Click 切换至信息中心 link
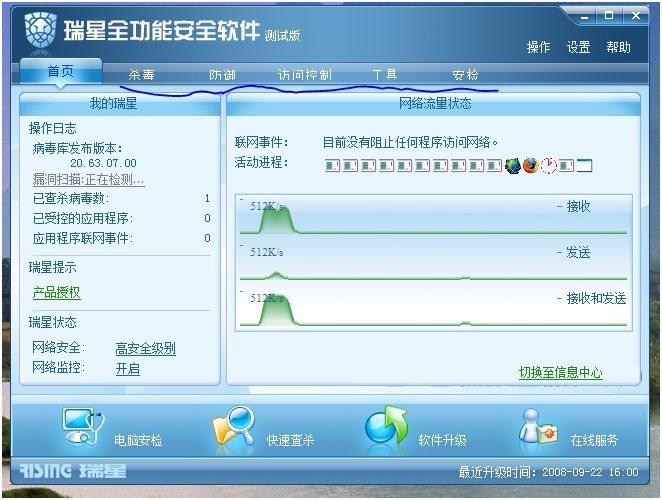 pyautogui.click(x=561, y=372)
